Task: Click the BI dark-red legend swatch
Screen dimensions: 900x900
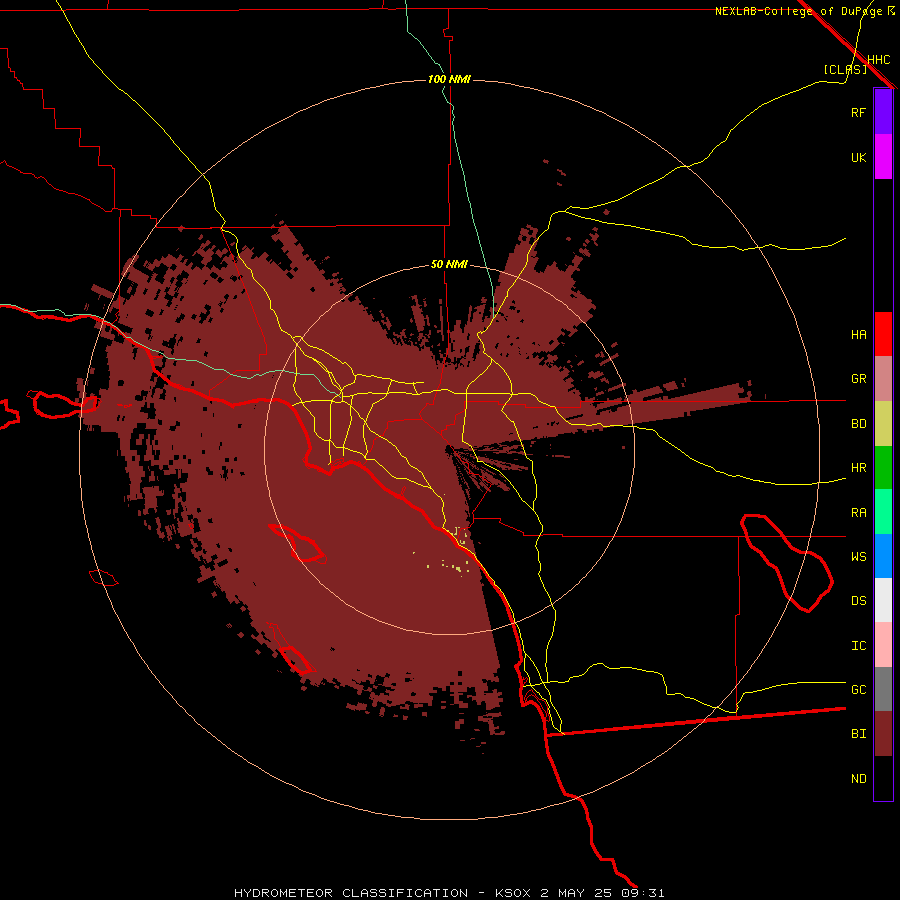Action: (x=883, y=734)
